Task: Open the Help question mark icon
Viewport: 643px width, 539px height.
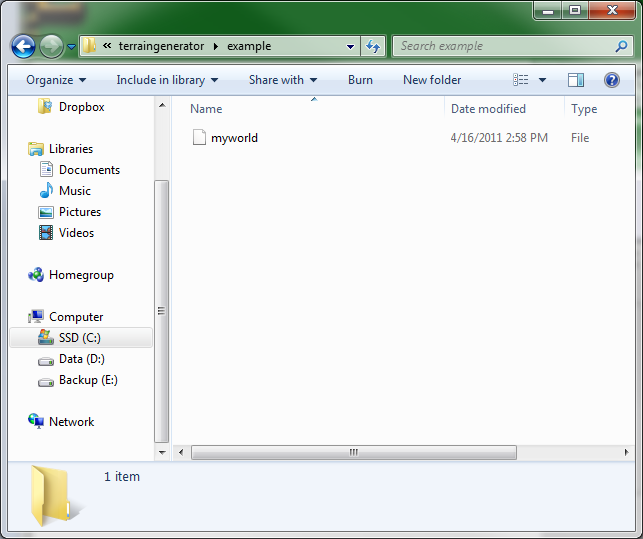Action: coord(611,80)
